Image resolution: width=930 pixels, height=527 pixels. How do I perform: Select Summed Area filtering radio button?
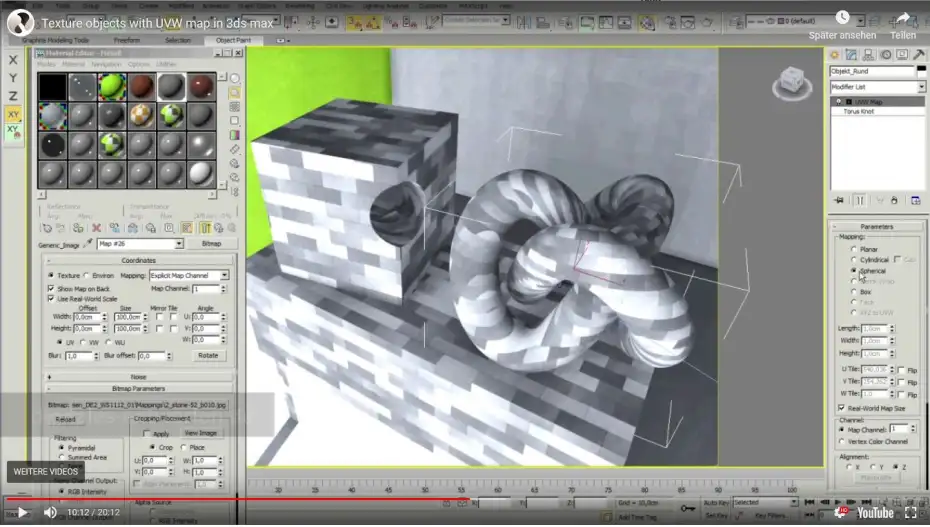click(62, 458)
